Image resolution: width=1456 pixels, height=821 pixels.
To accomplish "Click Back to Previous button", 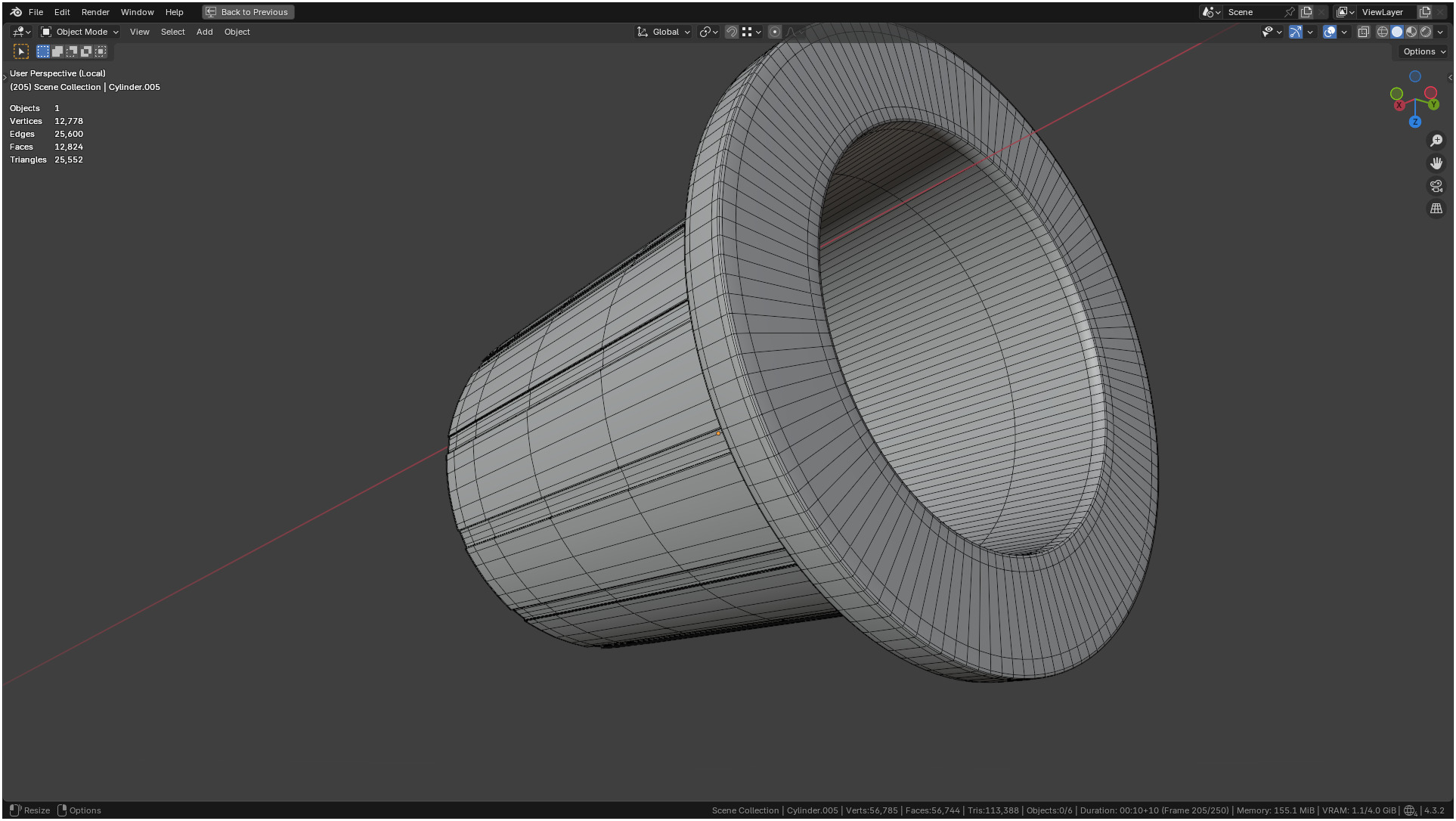I will (248, 12).
